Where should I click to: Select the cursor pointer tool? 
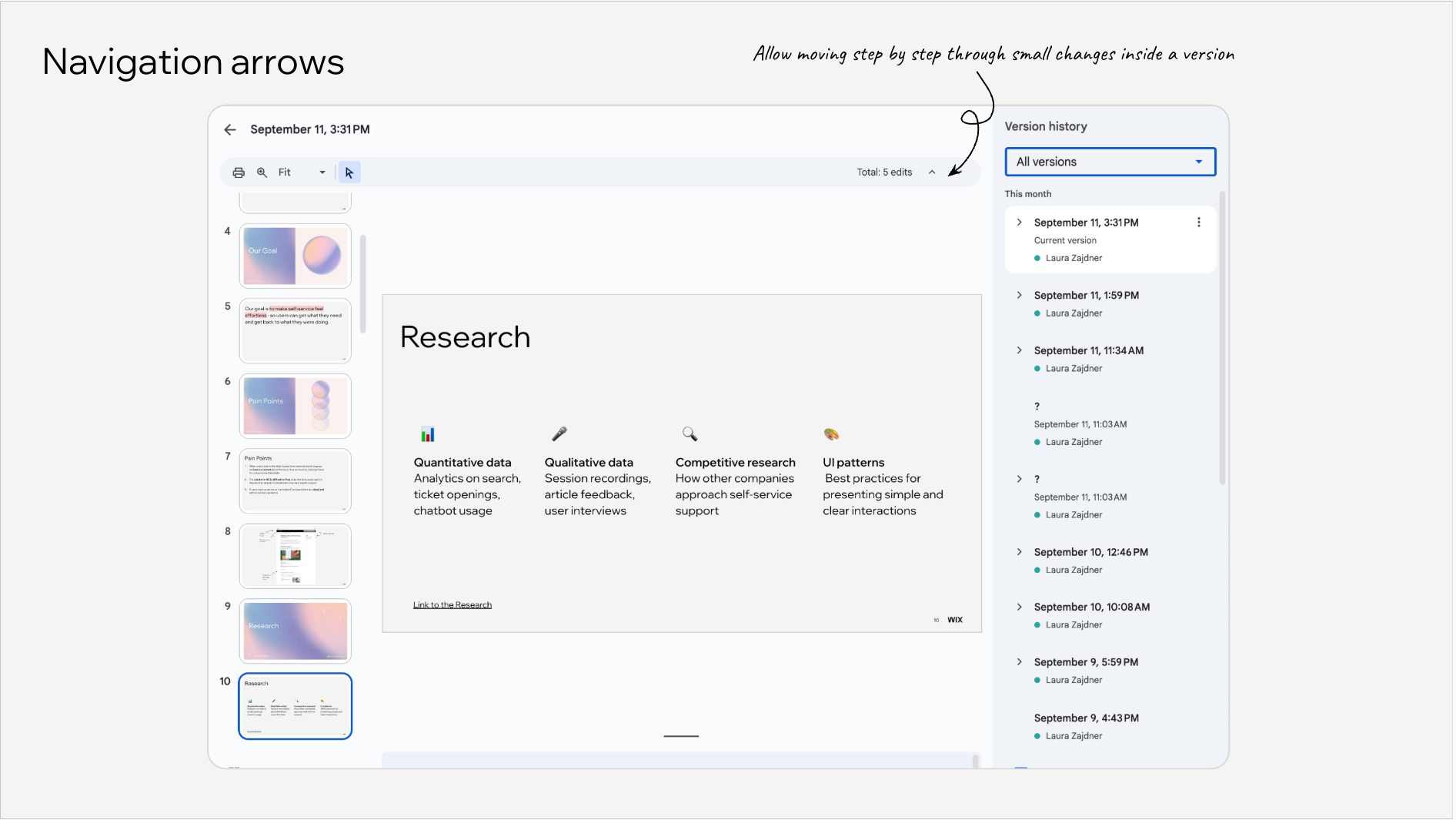tap(349, 172)
